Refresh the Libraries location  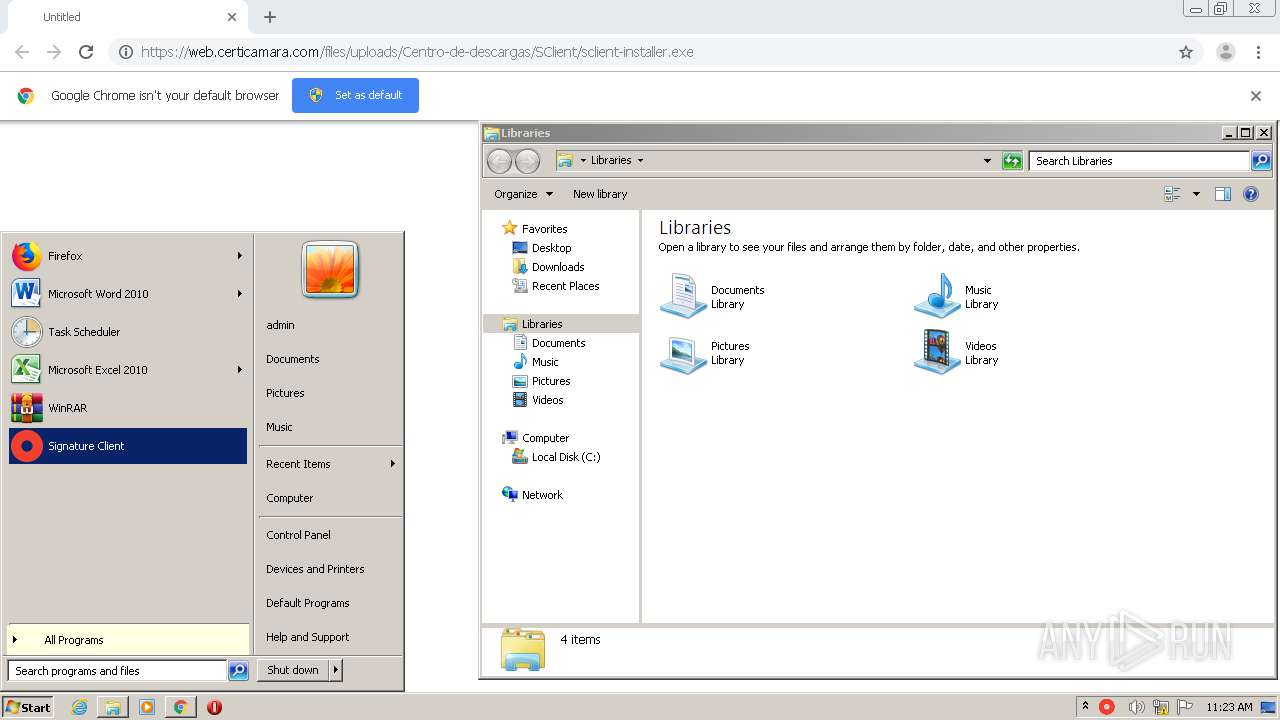coord(1012,161)
